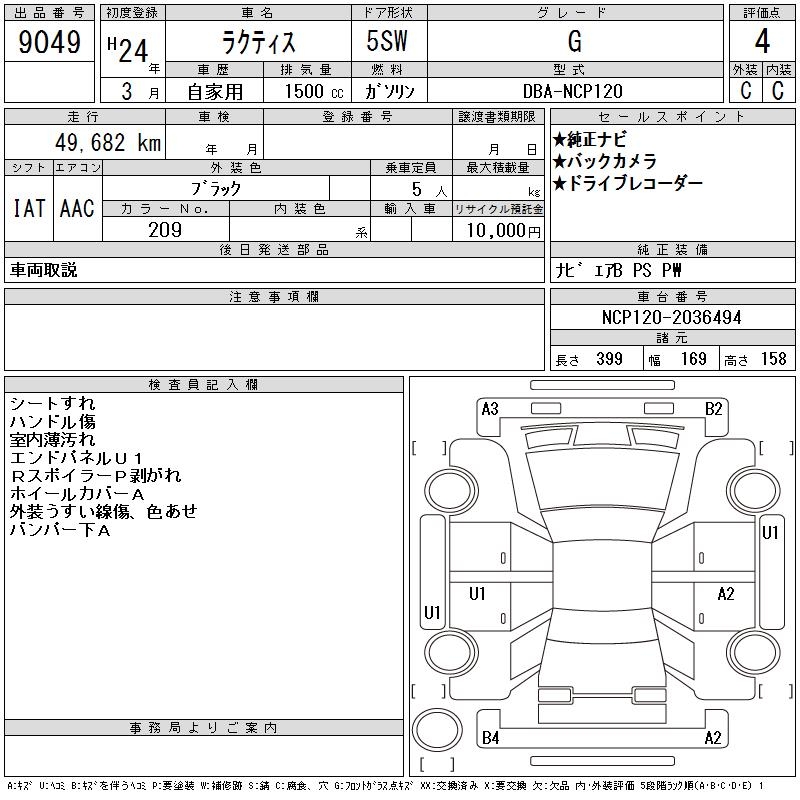
Task: Click the grade value G
Action: pyautogui.click(x=575, y=41)
